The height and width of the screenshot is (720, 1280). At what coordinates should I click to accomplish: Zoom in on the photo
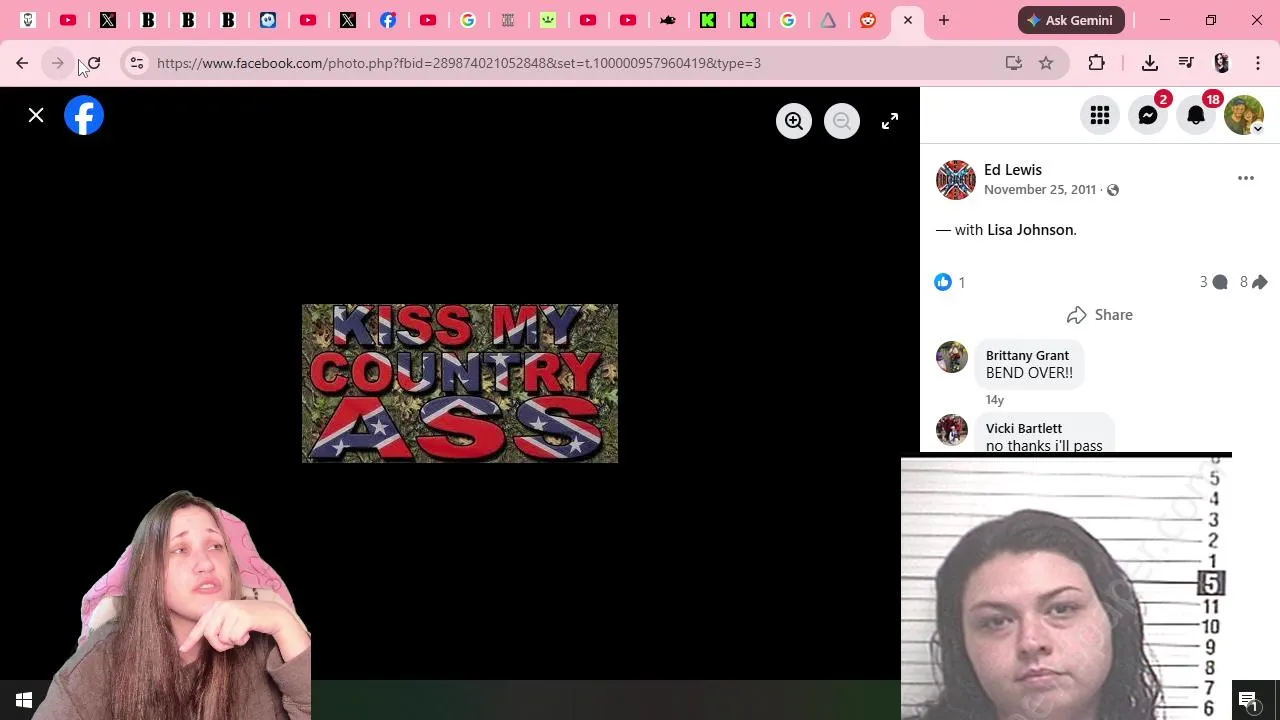coord(794,121)
